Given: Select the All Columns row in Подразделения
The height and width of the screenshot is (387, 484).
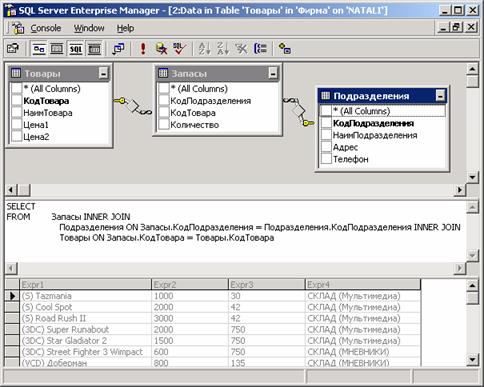Looking at the screenshot, I should [382, 111].
